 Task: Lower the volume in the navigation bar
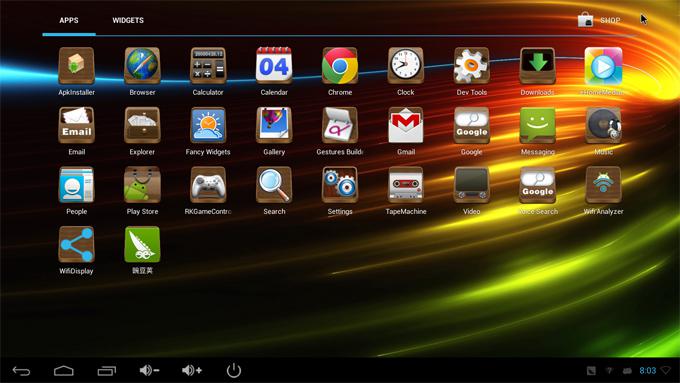point(149,370)
